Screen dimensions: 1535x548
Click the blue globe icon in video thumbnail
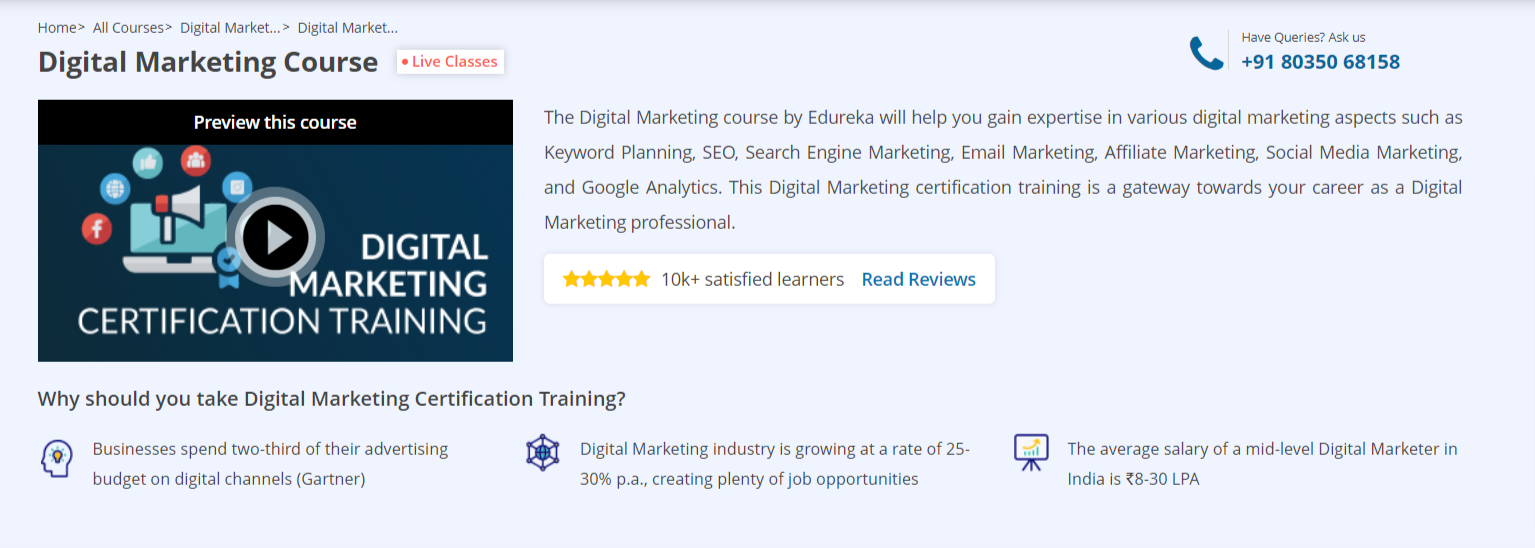(x=115, y=187)
